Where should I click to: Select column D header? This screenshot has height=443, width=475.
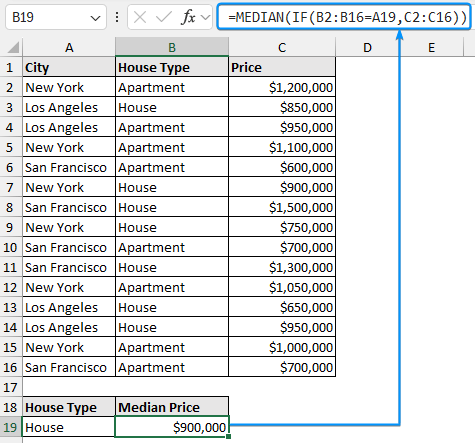point(367,47)
